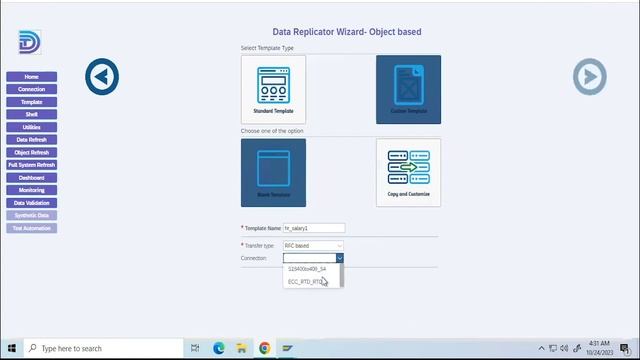Show hidden system tray icons
This screenshot has width=640, height=360.
click(x=541, y=348)
